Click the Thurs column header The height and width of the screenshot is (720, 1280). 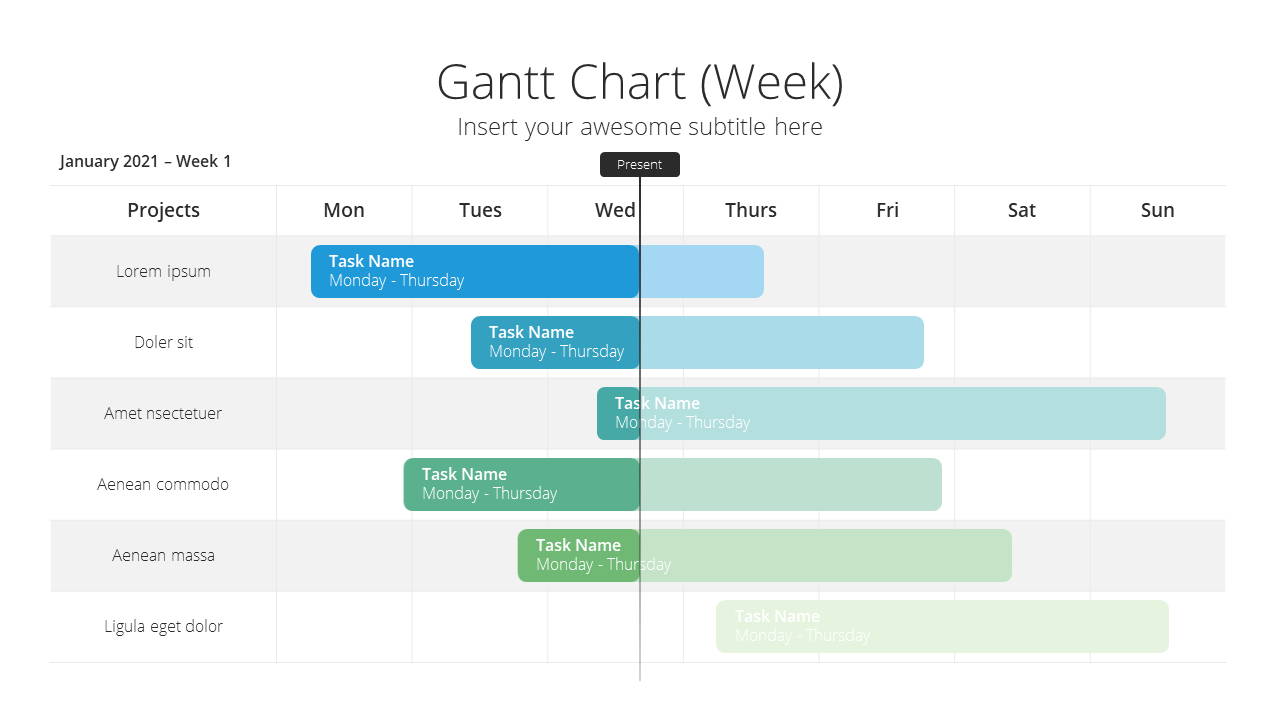coord(751,210)
